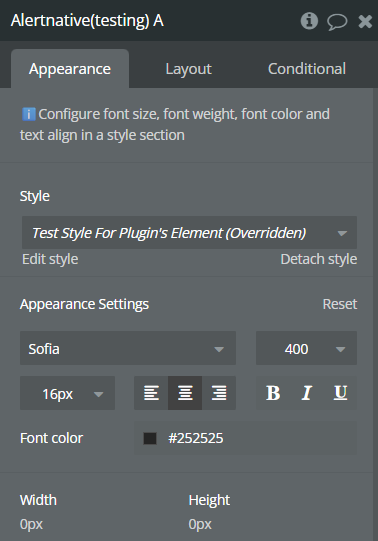This screenshot has height=541, width=378.
Task: Click the Edit style link
Action: coord(50,259)
